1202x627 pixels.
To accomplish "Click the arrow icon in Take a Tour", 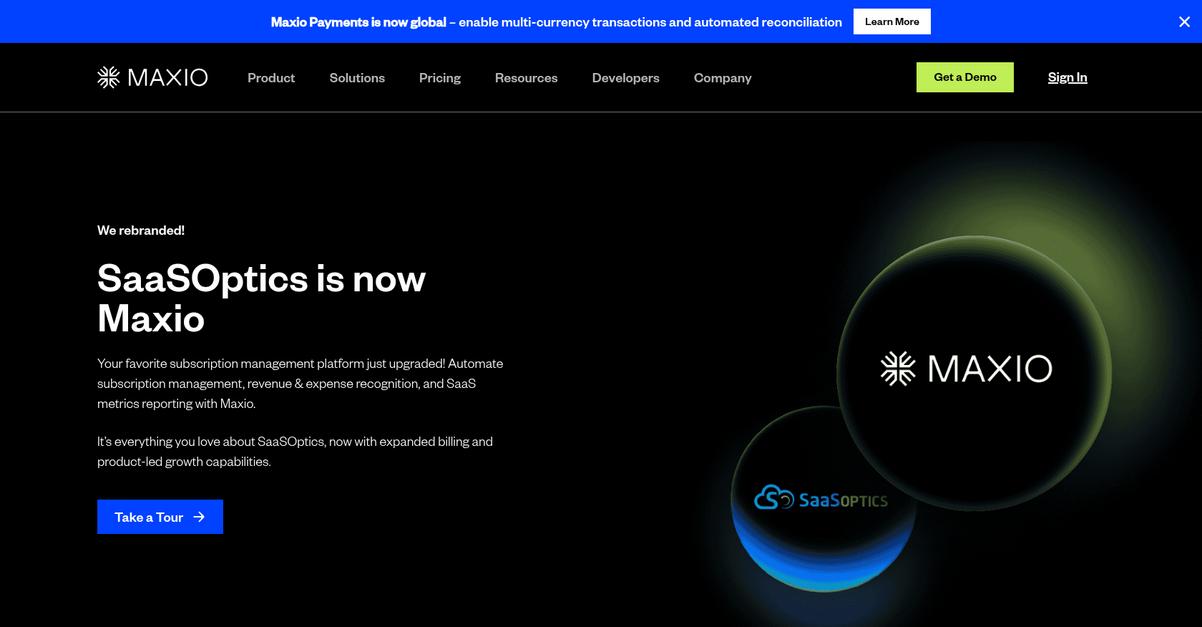I will tap(199, 517).
